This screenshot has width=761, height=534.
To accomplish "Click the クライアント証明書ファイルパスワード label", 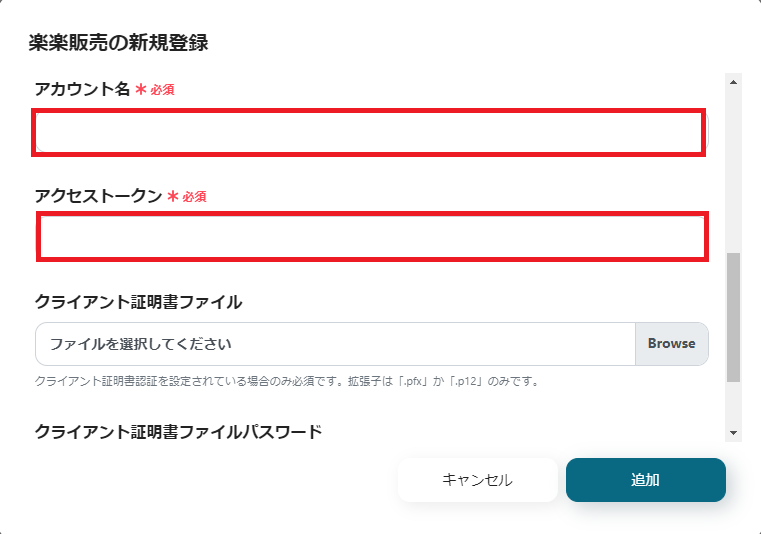I will 178,432.
